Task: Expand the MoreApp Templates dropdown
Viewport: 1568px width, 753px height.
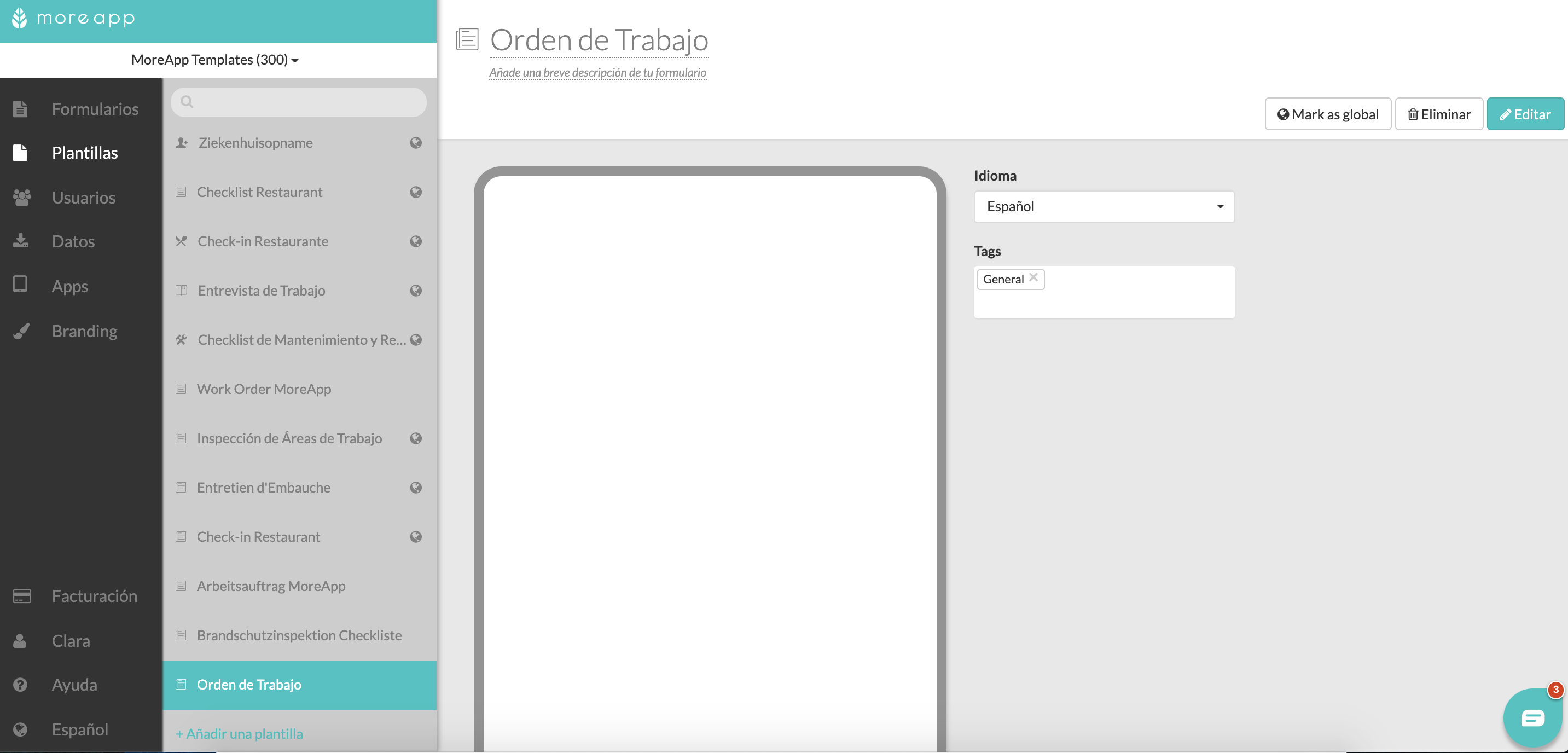Action: [x=215, y=59]
